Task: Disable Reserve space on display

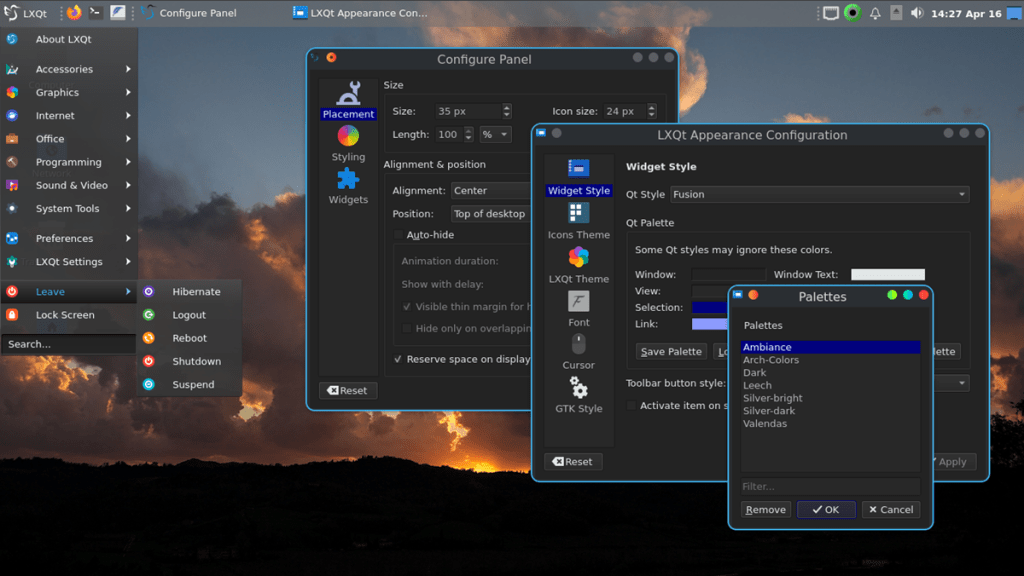Action: click(x=396, y=359)
